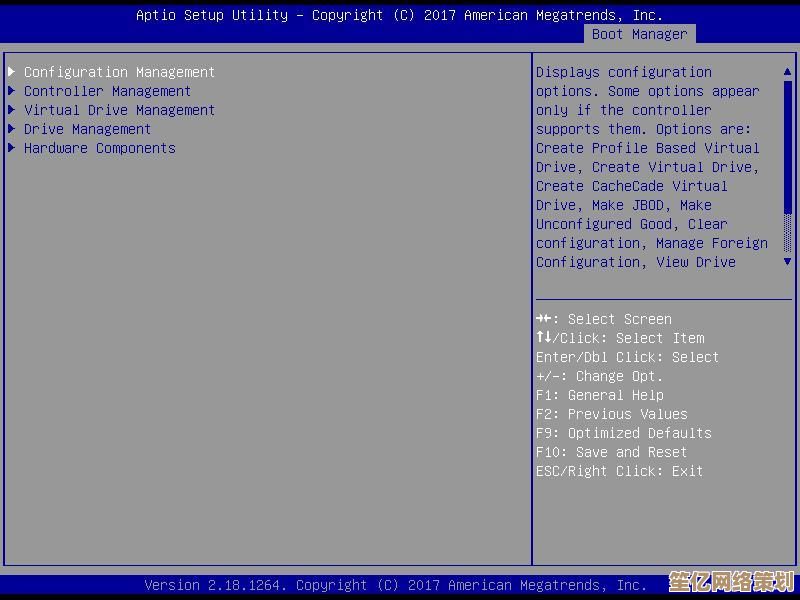Click the F9: Optimized Defaults hint
800x600 pixels.
[x=623, y=433]
